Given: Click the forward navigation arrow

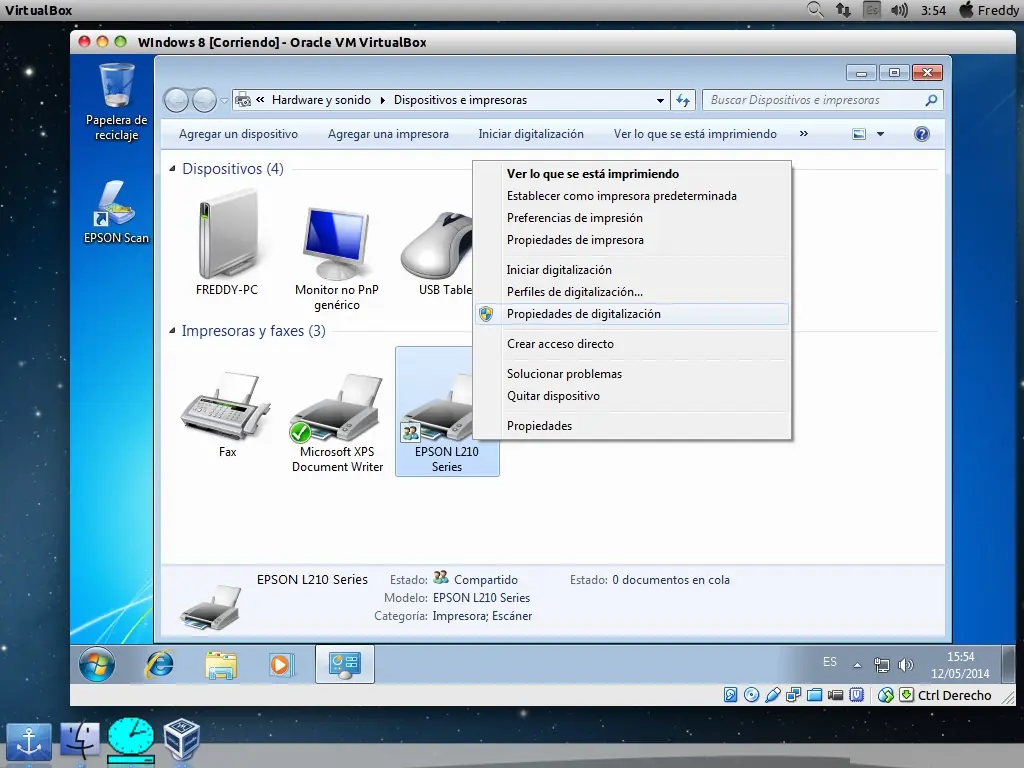Looking at the screenshot, I should (x=204, y=100).
